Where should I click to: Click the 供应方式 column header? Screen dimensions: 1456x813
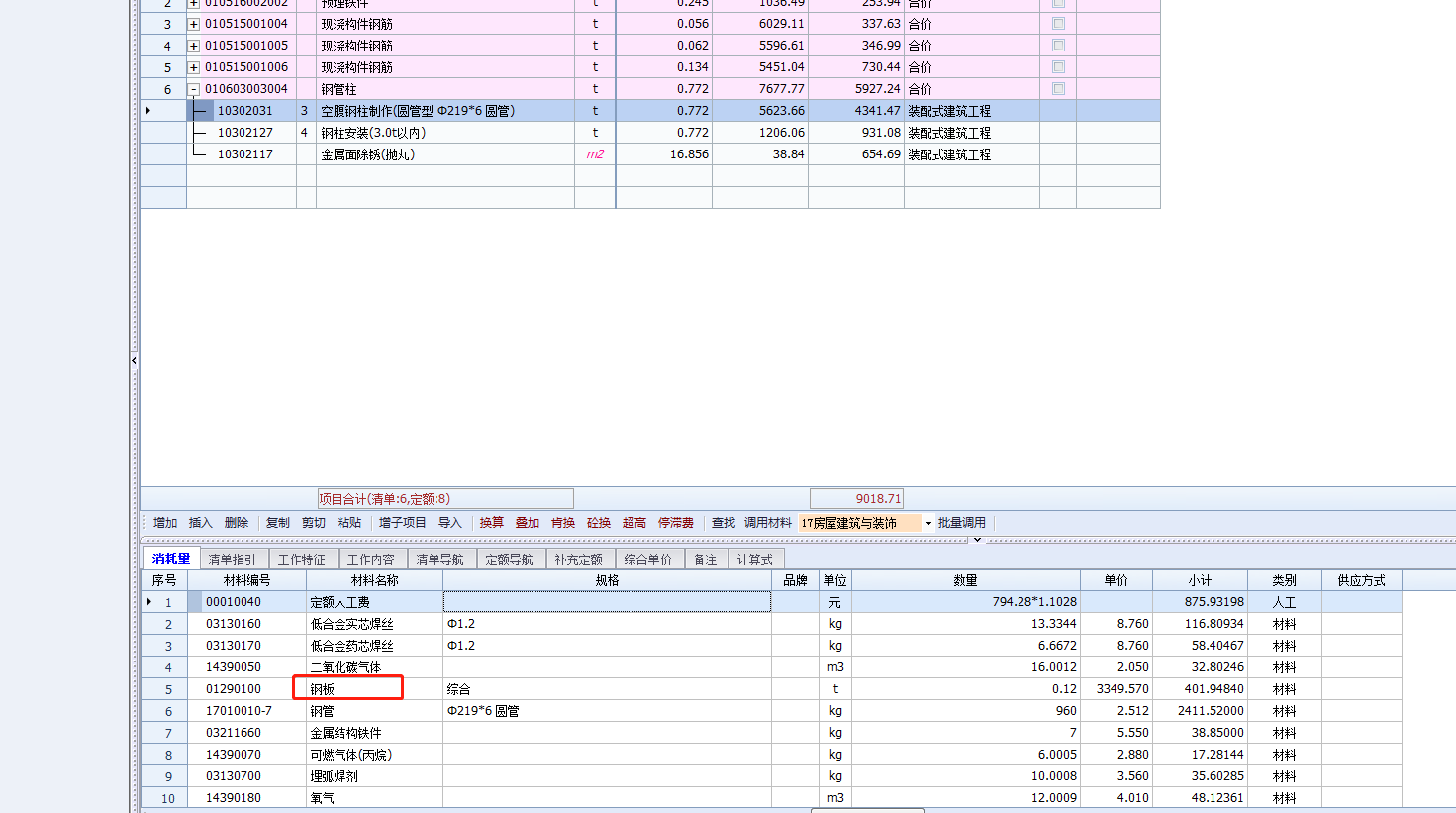(x=1362, y=581)
